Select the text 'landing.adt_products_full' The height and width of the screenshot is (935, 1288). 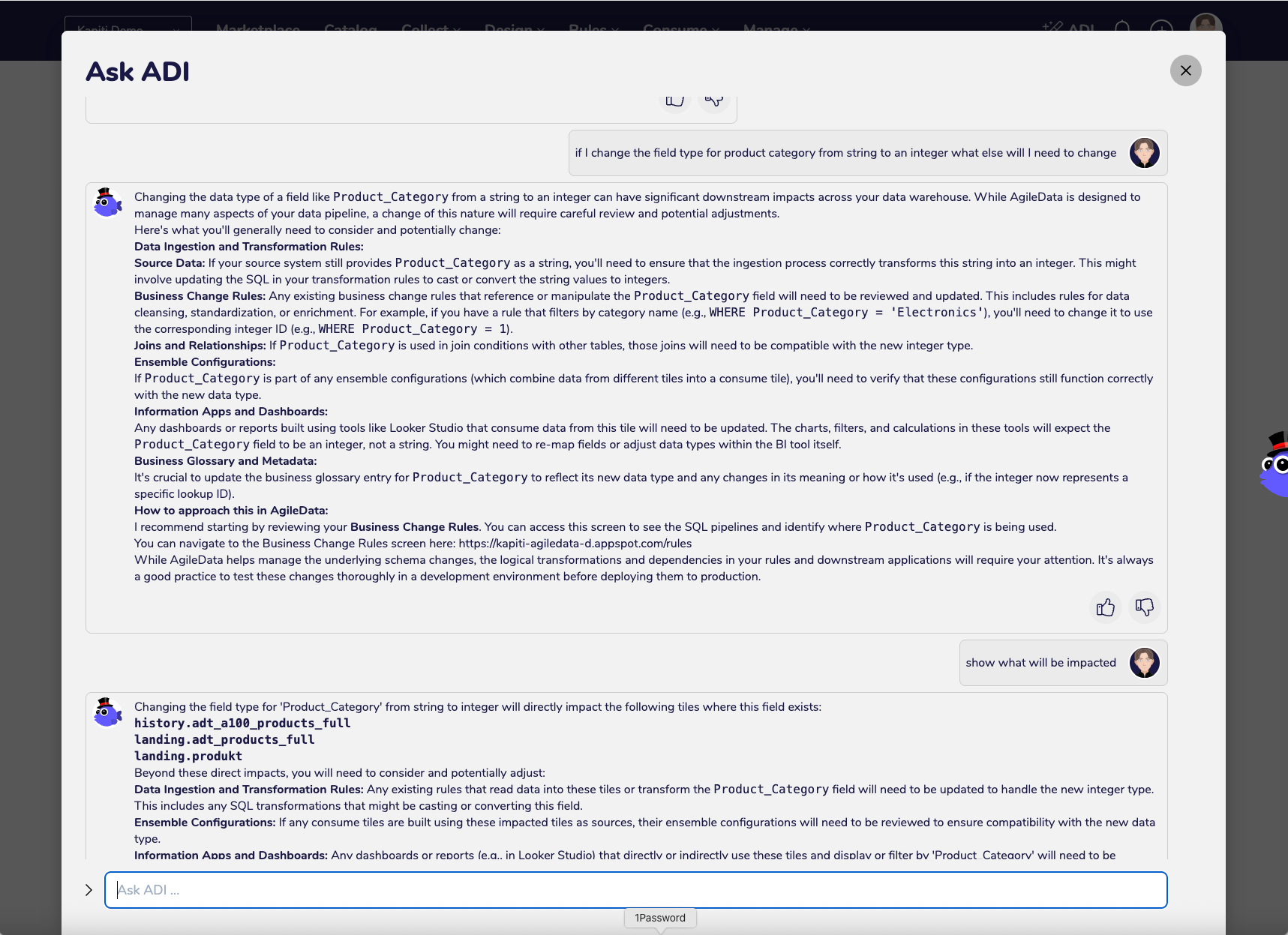click(224, 740)
